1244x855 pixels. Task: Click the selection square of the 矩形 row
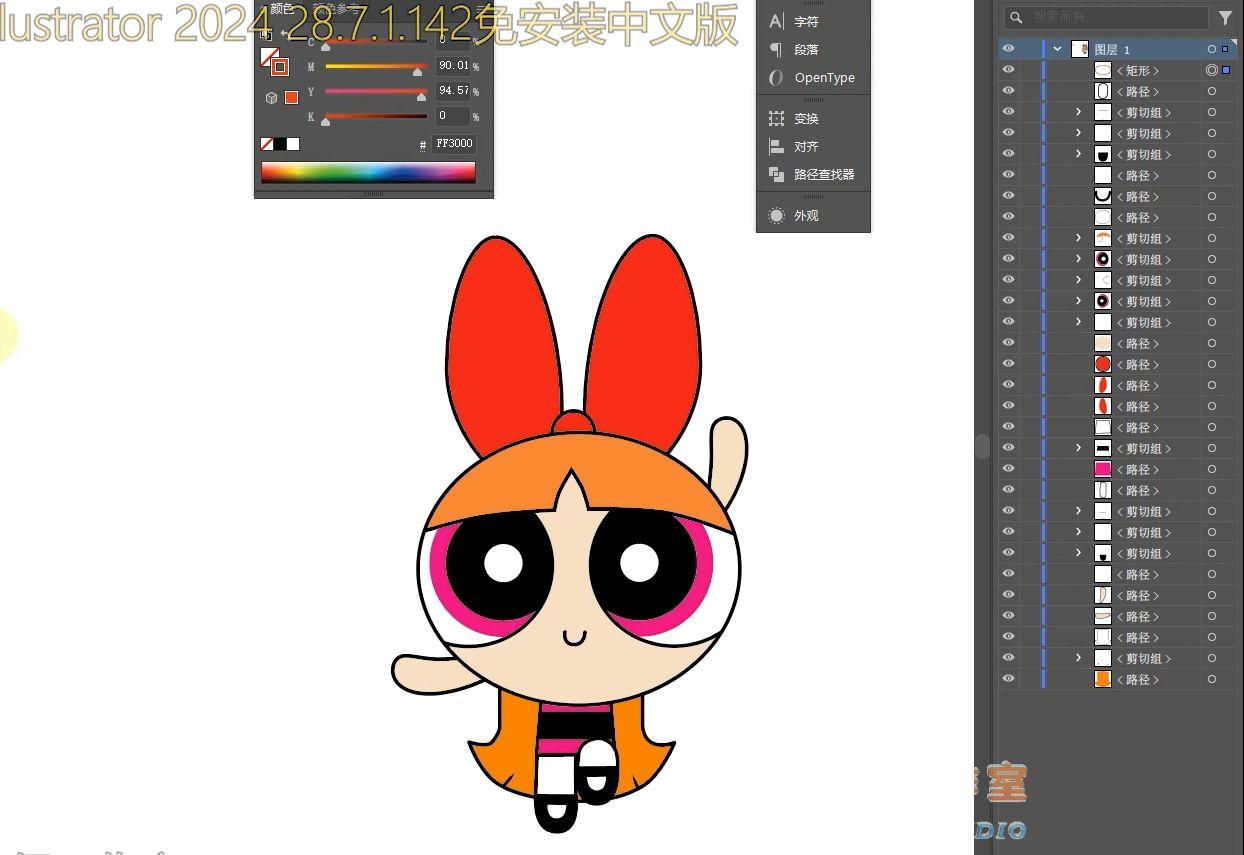(1226, 70)
